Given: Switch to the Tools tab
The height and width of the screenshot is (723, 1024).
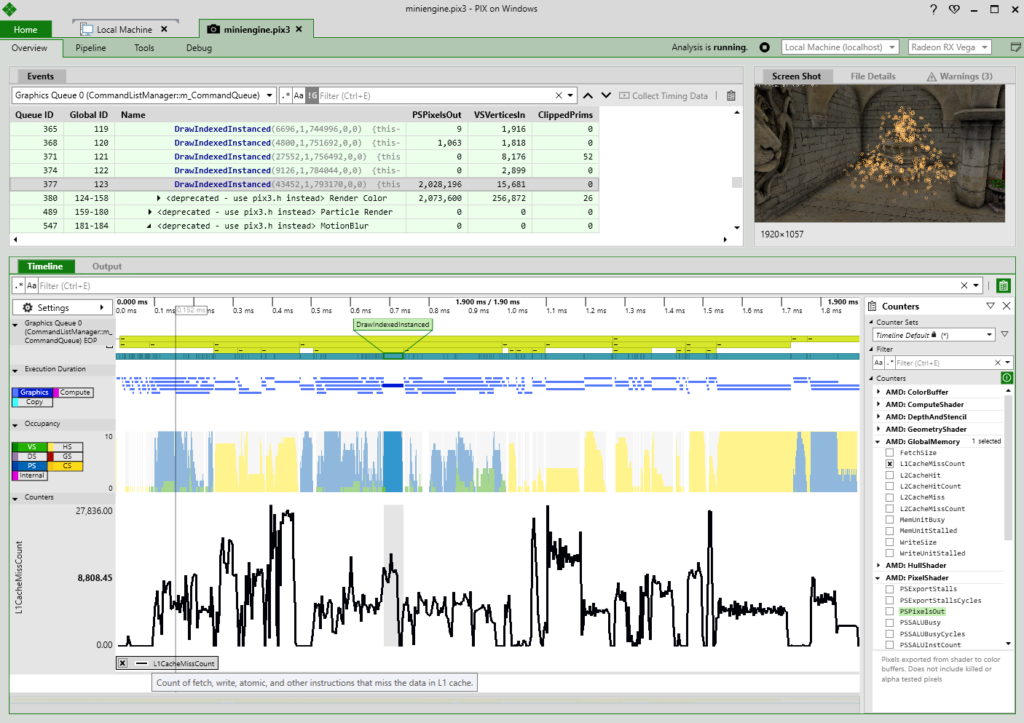Looking at the screenshot, I should point(144,48).
